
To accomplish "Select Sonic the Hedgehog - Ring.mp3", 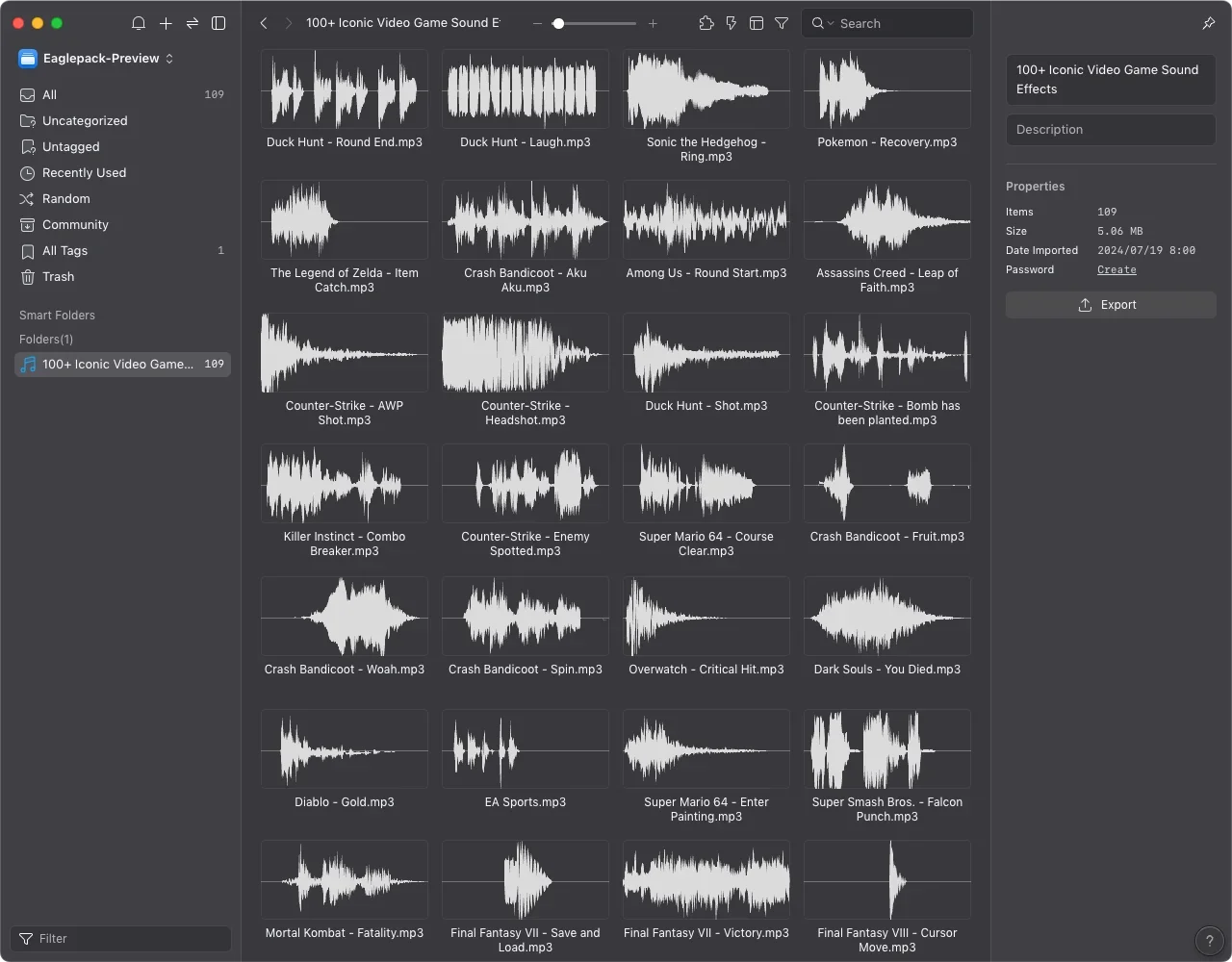I will coord(706,89).
